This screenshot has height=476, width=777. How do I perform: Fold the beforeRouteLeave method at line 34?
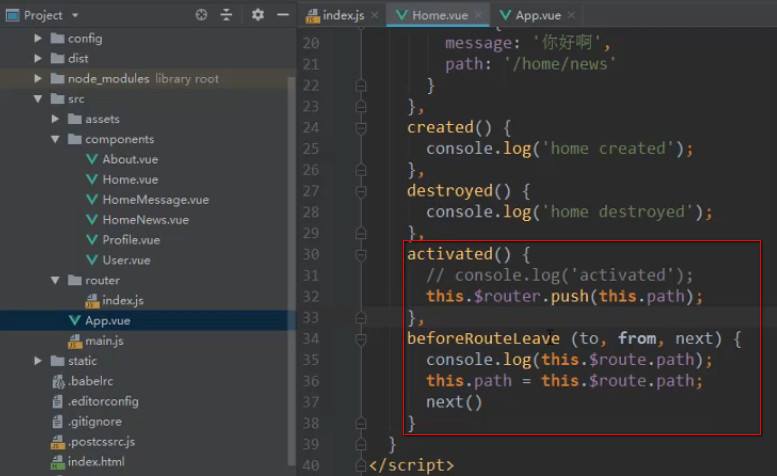(361, 339)
